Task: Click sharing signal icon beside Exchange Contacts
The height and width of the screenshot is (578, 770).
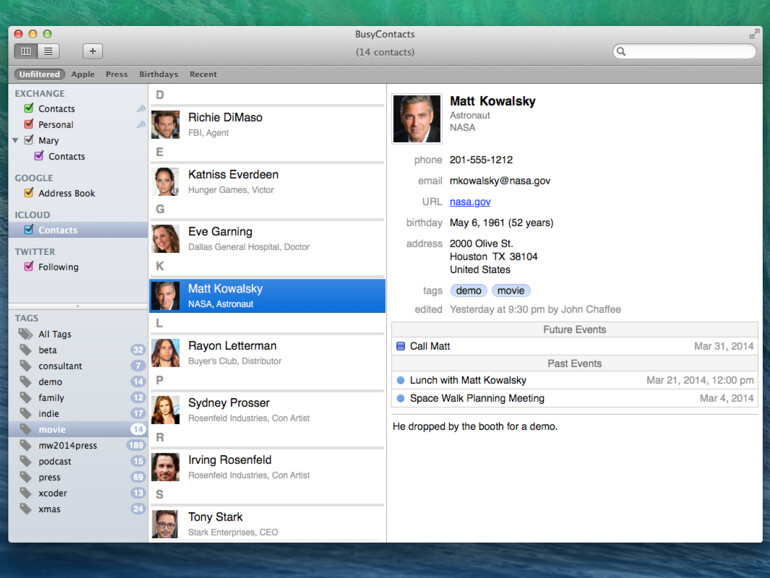Action: (x=141, y=109)
